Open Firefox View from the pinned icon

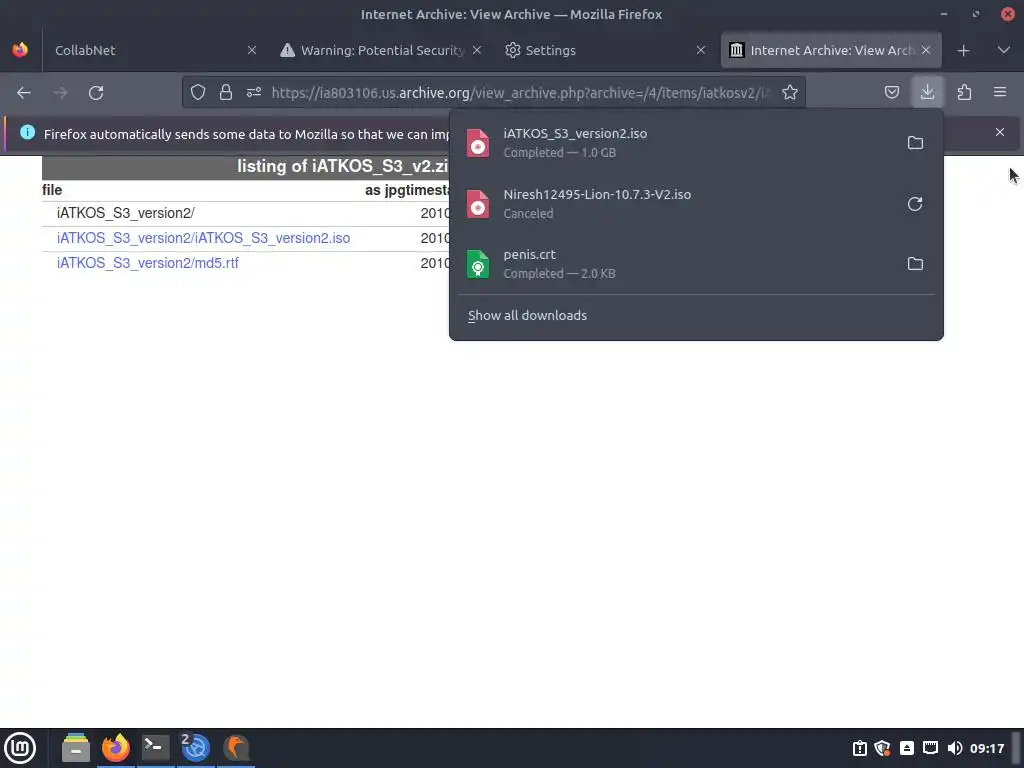point(20,50)
